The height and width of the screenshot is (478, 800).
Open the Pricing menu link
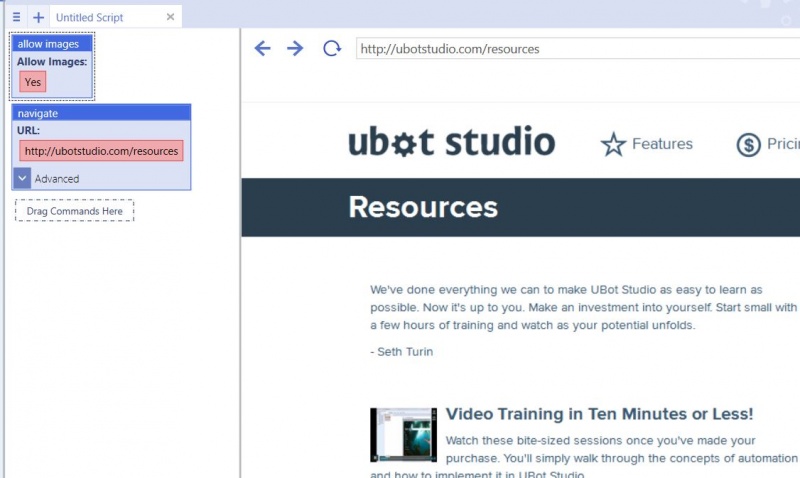click(783, 144)
